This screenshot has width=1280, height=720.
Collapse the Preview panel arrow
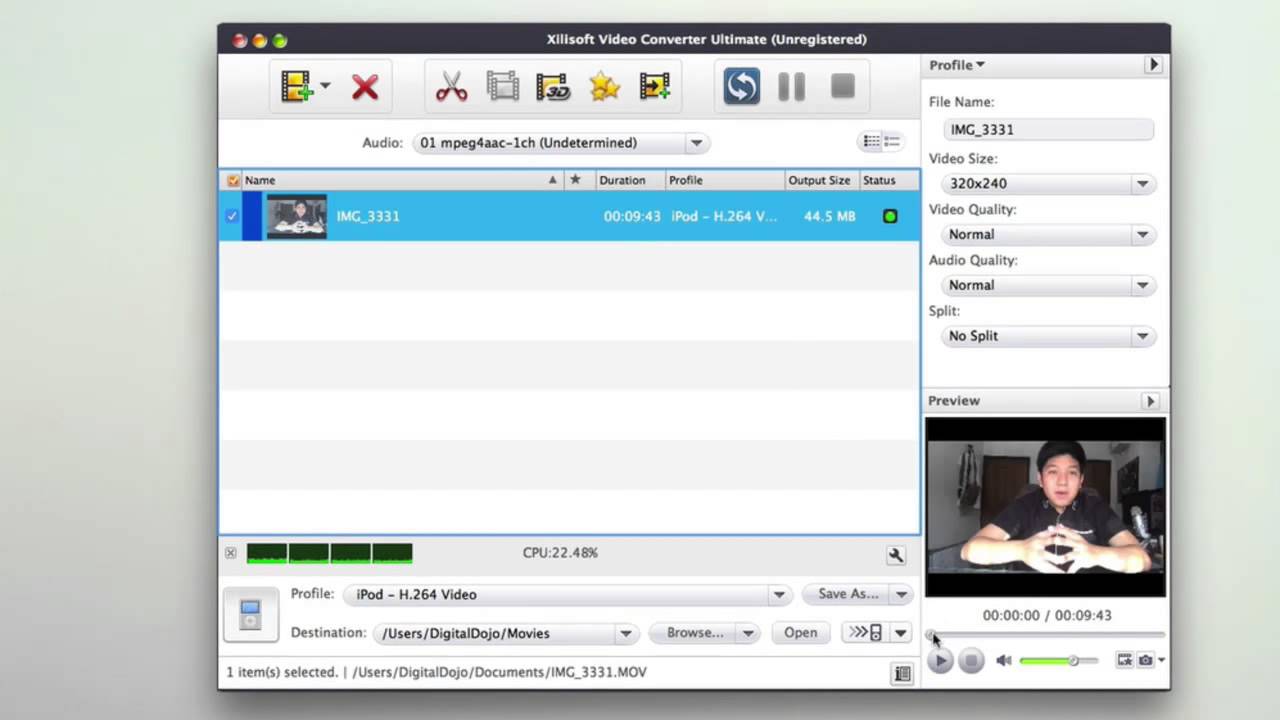coord(1150,401)
